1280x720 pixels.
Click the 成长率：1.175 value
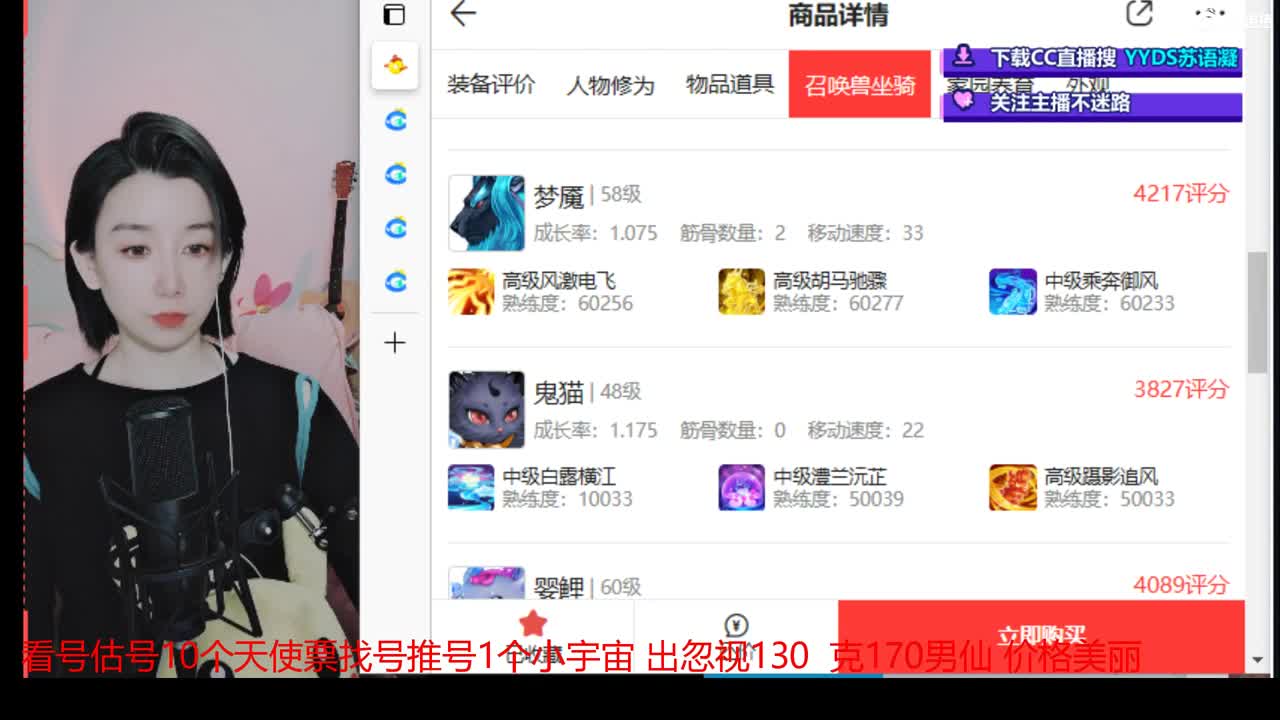pos(595,430)
